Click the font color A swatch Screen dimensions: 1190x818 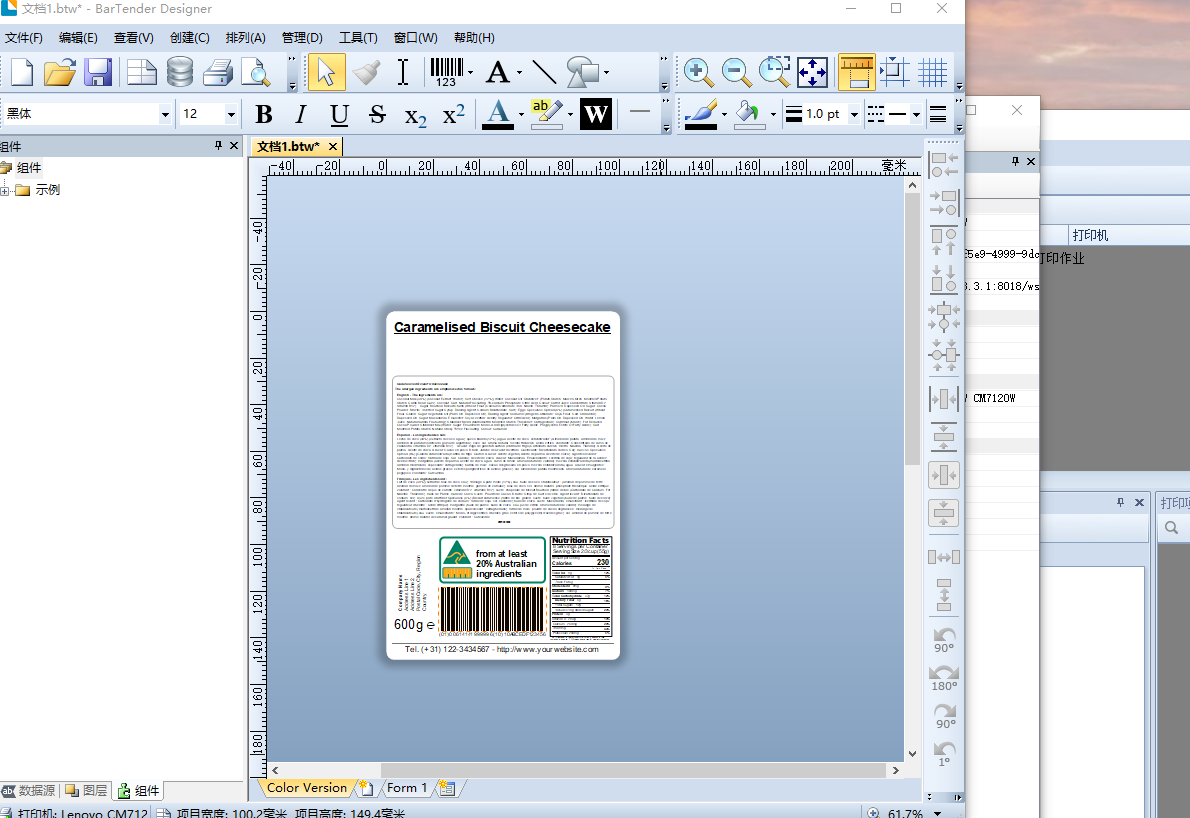(x=497, y=113)
